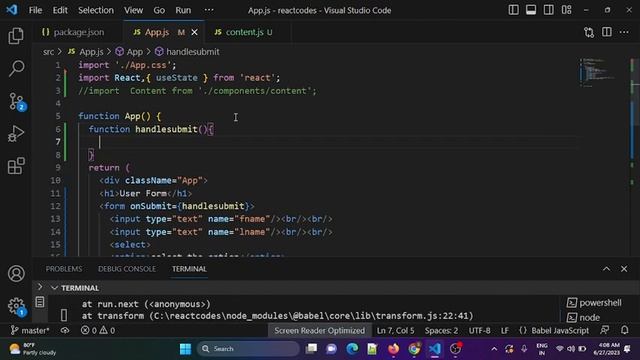Screen dimensions: 640x360
Task: Close the App.js editor tab
Action: pos(195,32)
